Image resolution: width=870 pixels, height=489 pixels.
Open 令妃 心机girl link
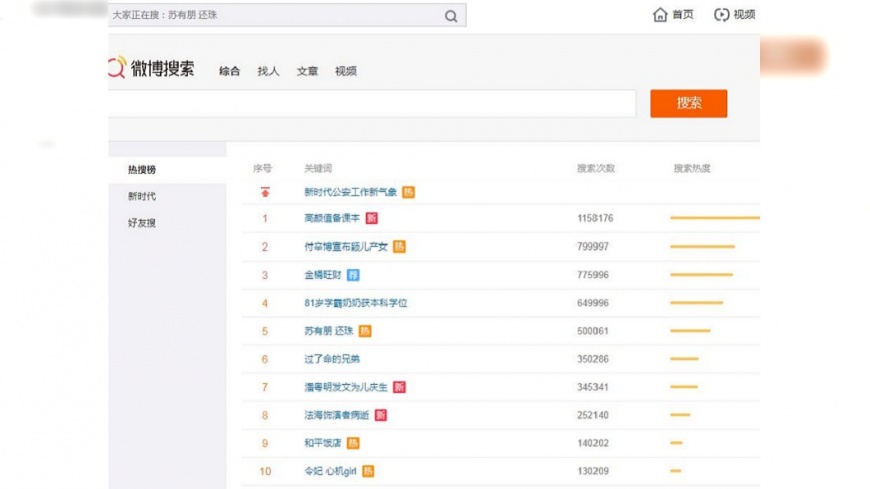pos(330,471)
